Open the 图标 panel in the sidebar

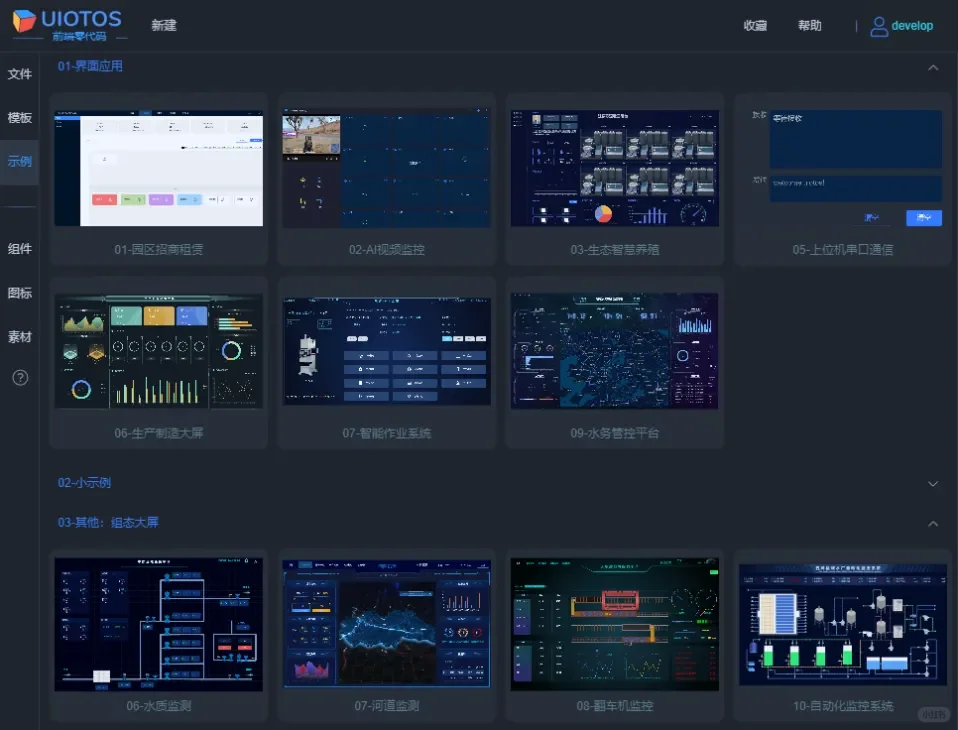tap(19, 292)
